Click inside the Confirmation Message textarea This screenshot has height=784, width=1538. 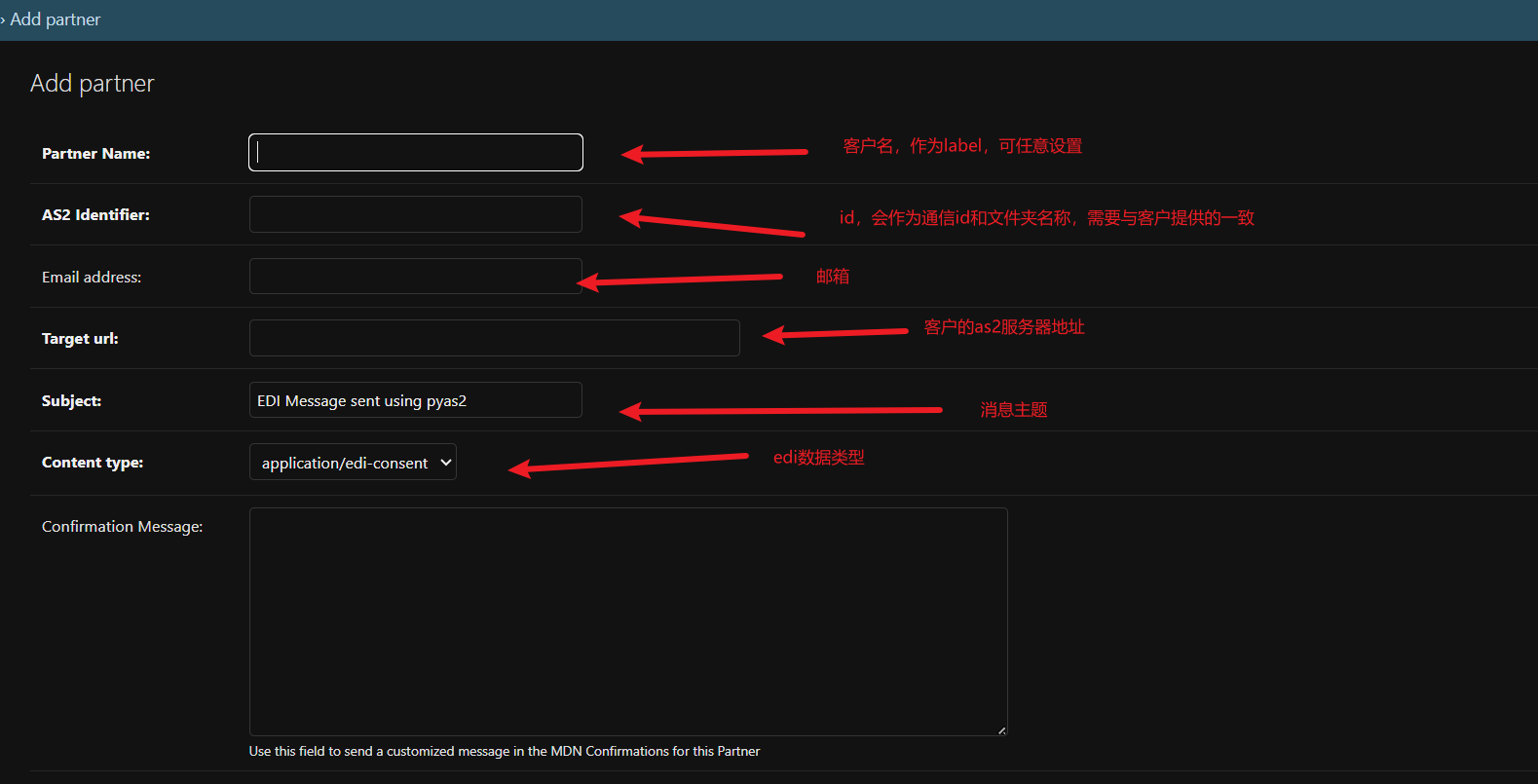[628, 621]
